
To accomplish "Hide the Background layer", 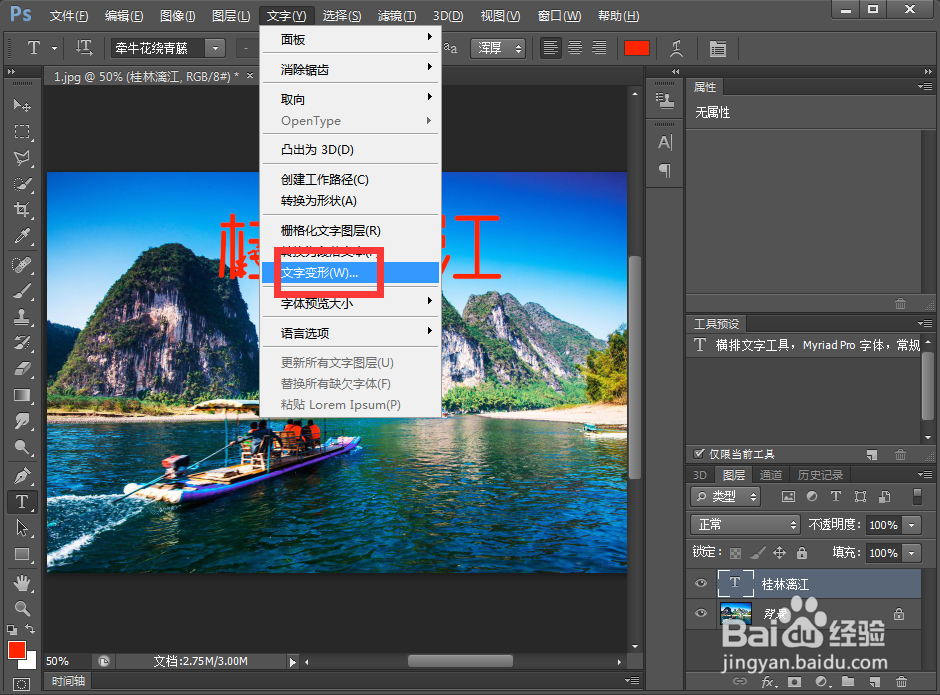I will (x=700, y=614).
